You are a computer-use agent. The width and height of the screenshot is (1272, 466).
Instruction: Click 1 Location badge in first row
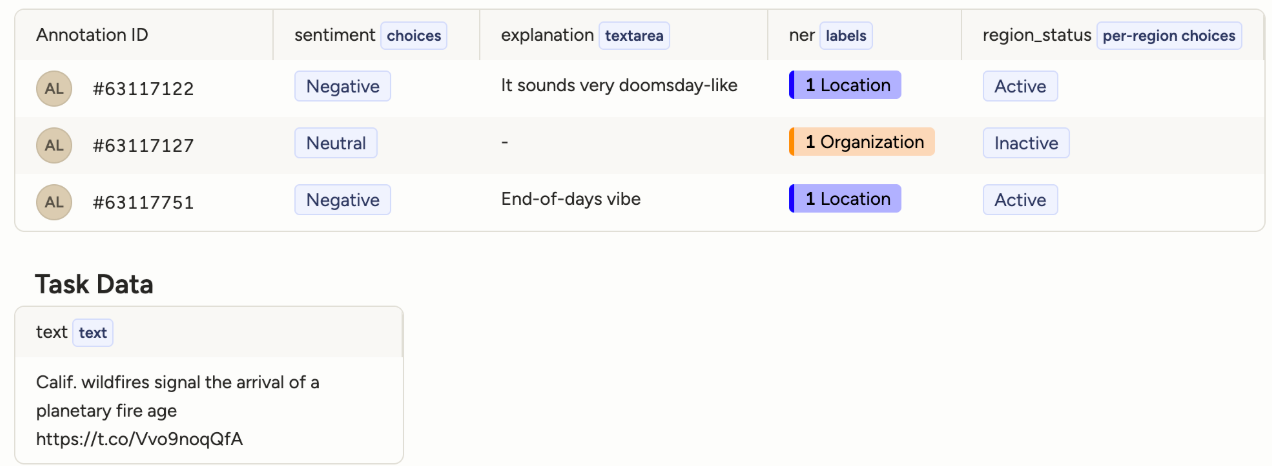tap(845, 85)
